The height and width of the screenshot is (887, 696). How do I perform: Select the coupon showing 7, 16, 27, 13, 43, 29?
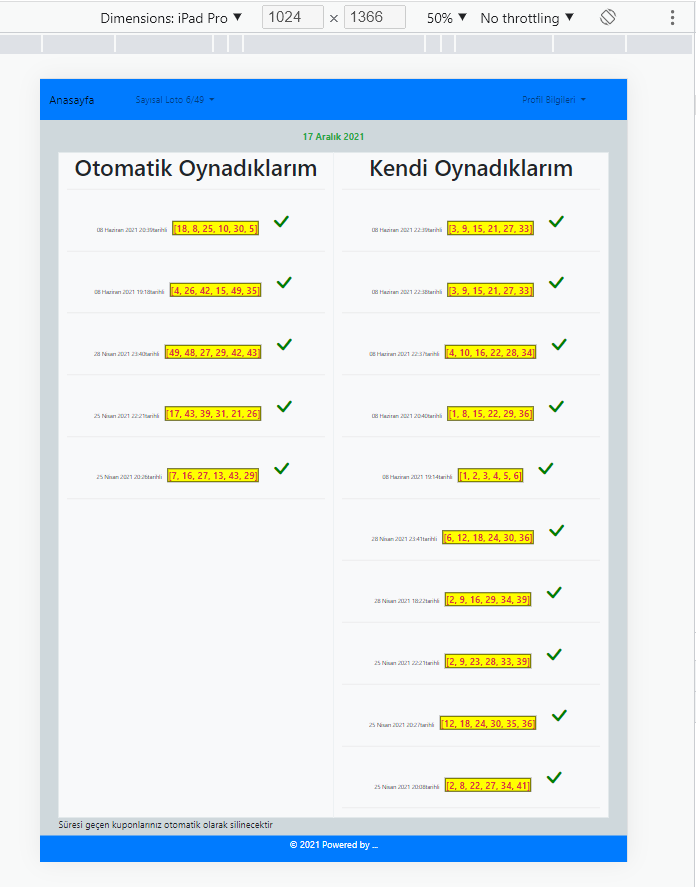212,476
